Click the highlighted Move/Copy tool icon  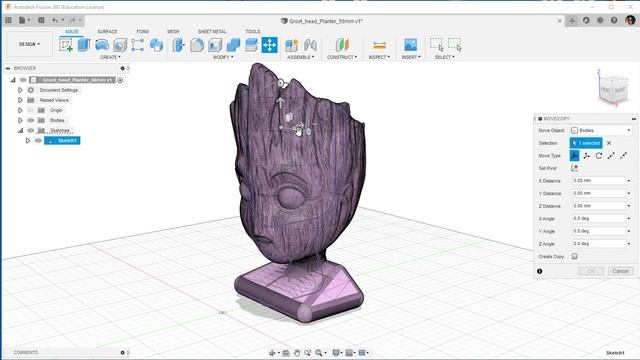(x=269, y=45)
